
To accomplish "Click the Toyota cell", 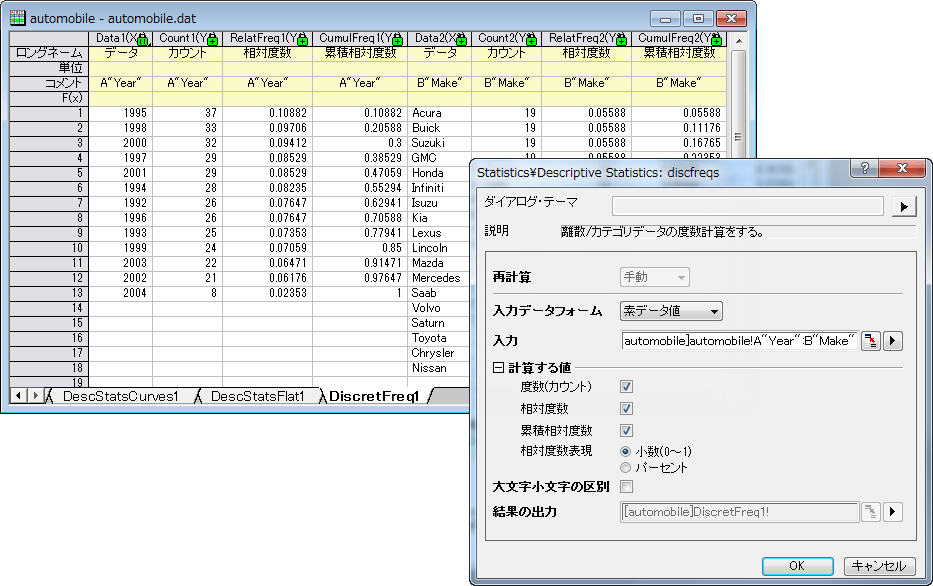I will click(439, 338).
